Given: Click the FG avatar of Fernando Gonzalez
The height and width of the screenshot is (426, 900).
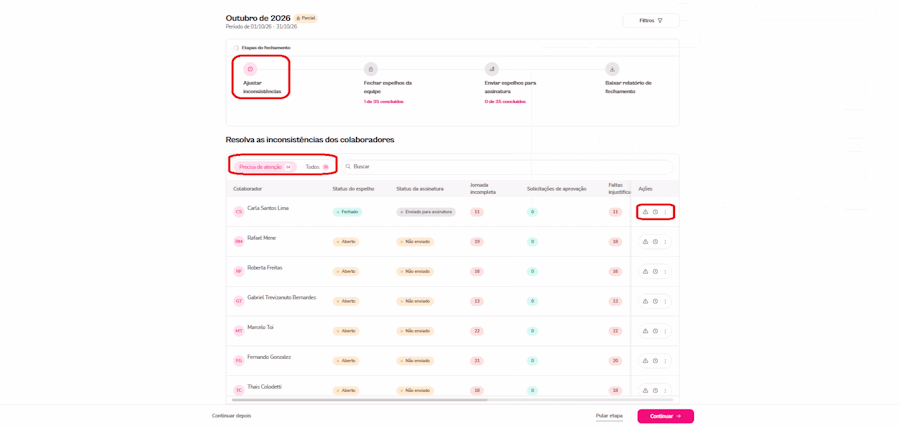Looking at the screenshot, I should point(239,361).
